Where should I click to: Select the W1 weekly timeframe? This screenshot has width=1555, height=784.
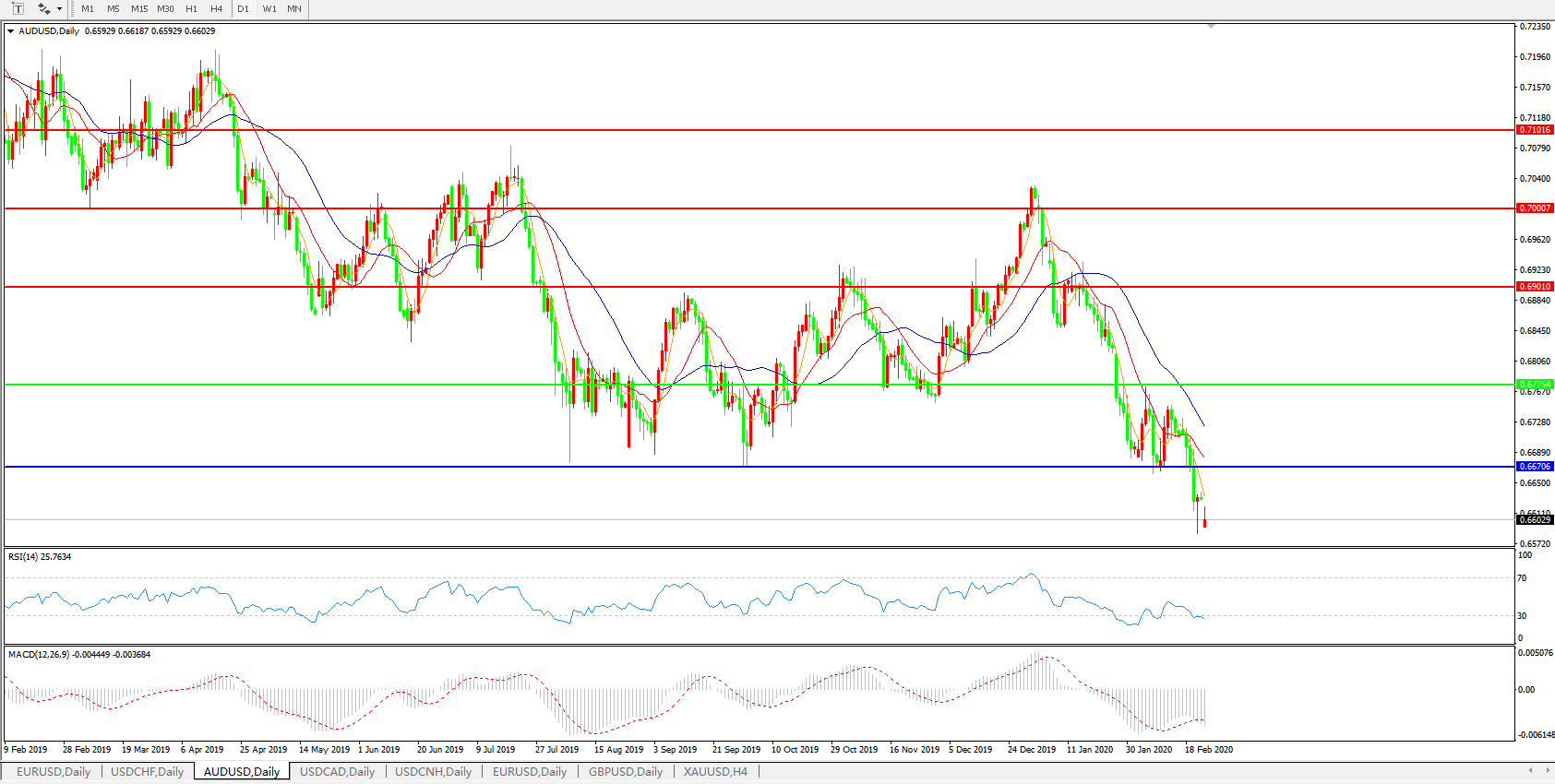(x=269, y=8)
